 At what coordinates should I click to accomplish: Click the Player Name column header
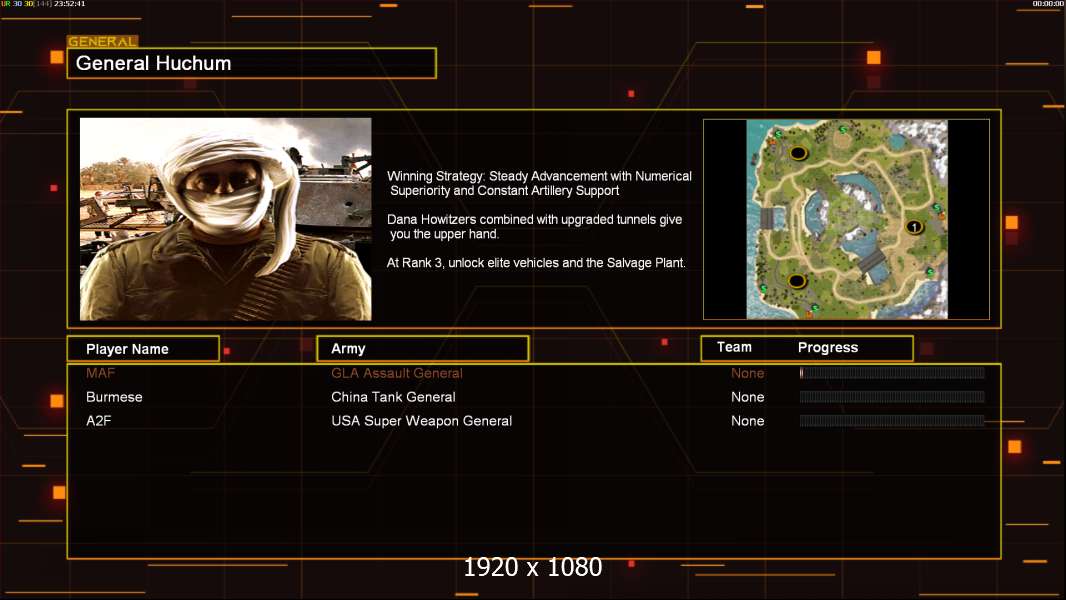143,349
